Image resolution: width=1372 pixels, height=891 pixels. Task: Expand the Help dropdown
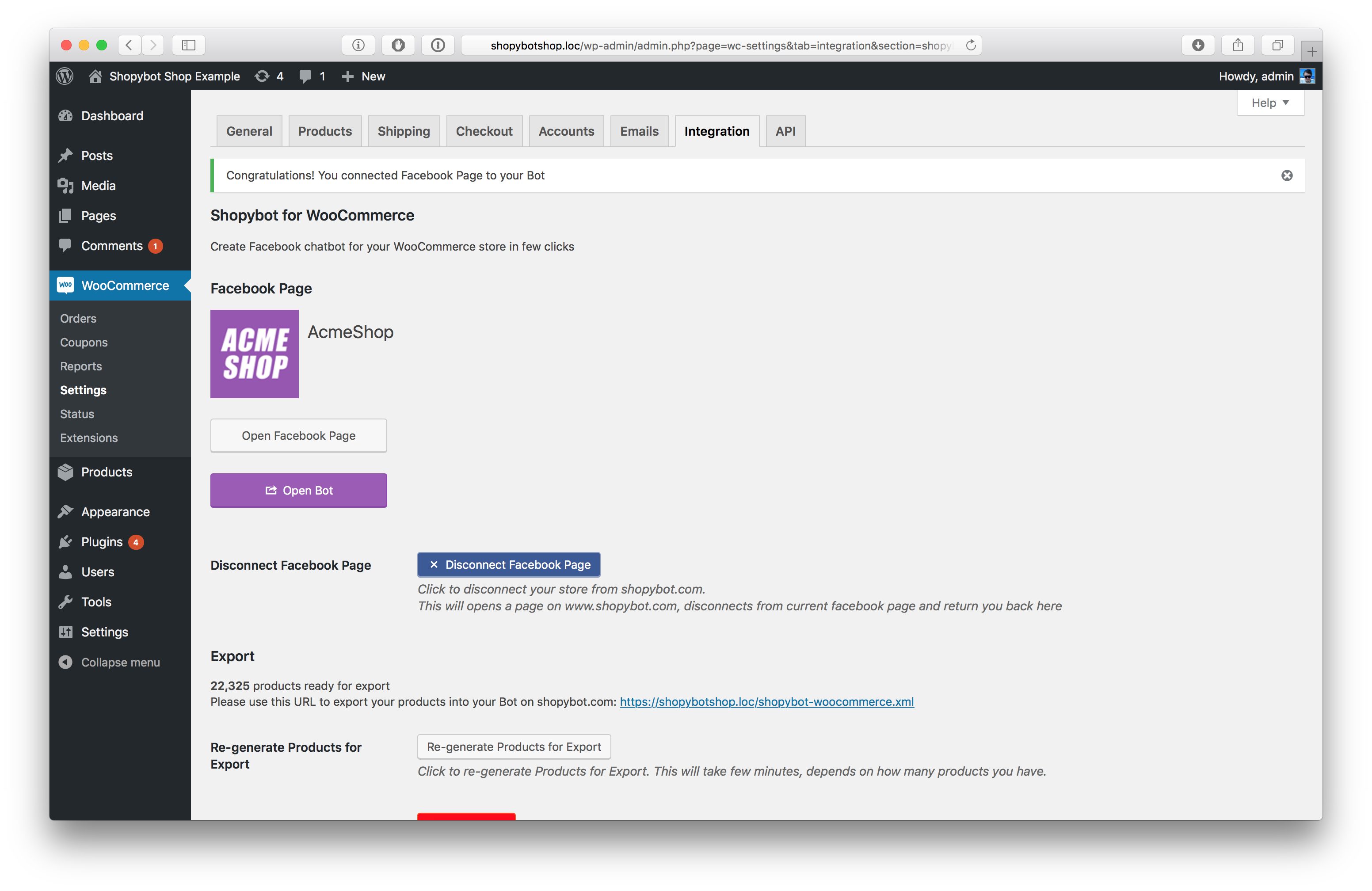pyautogui.click(x=1270, y=103)
